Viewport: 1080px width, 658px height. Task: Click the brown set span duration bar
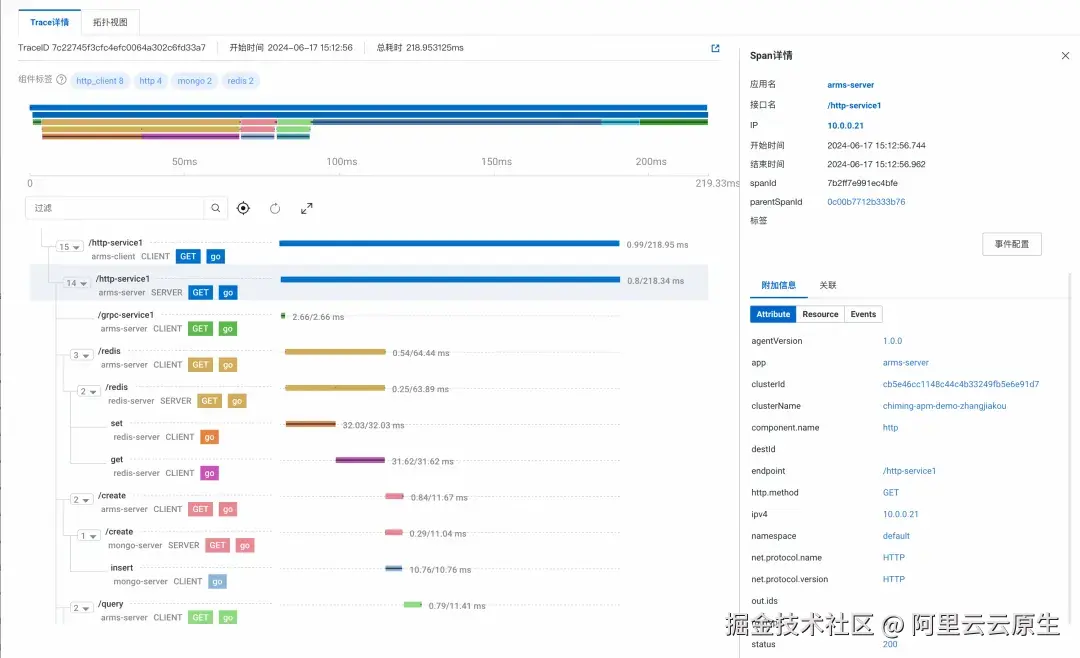coord(311,424)
